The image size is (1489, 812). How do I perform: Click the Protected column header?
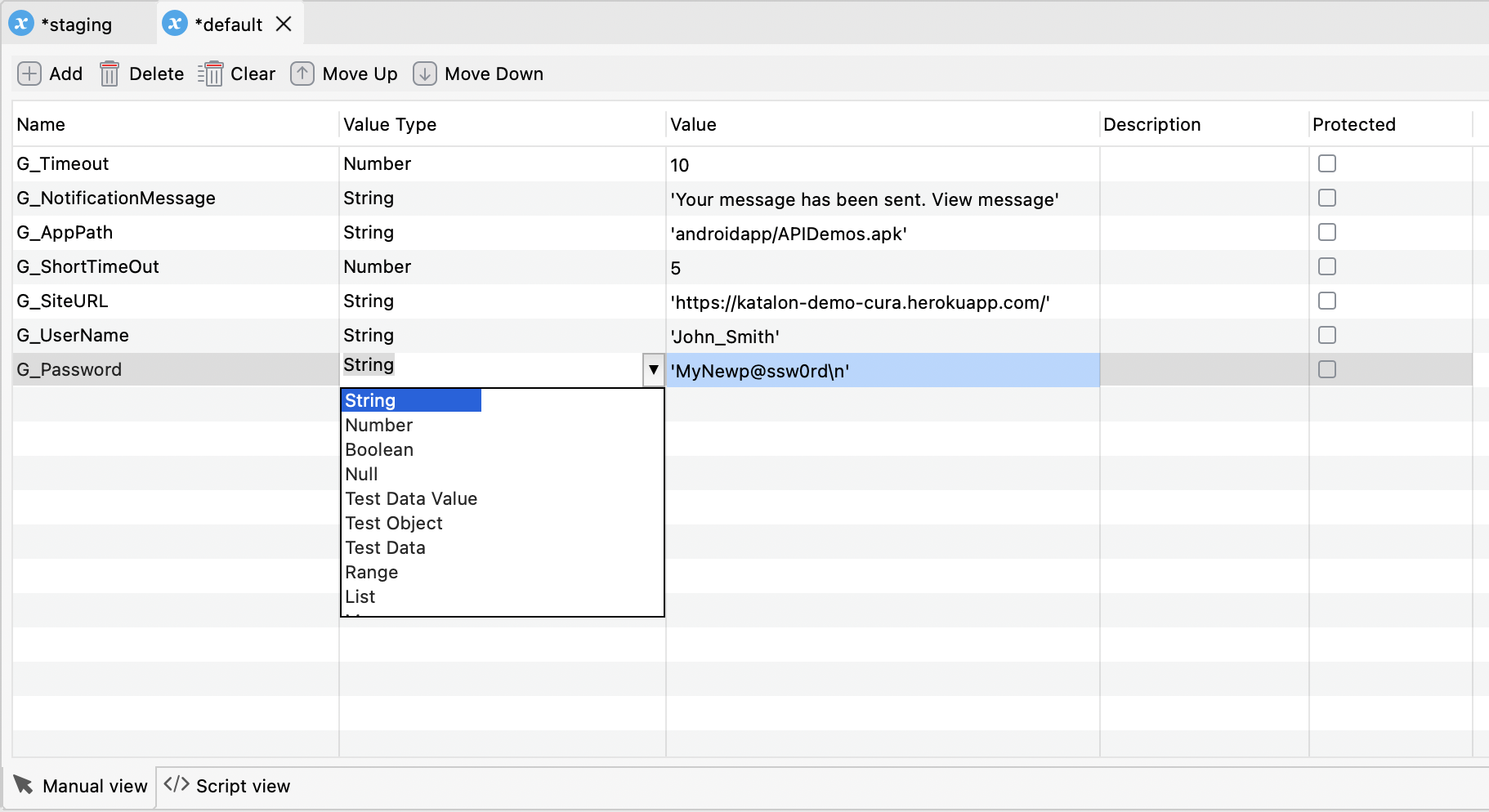[1391, 124]
